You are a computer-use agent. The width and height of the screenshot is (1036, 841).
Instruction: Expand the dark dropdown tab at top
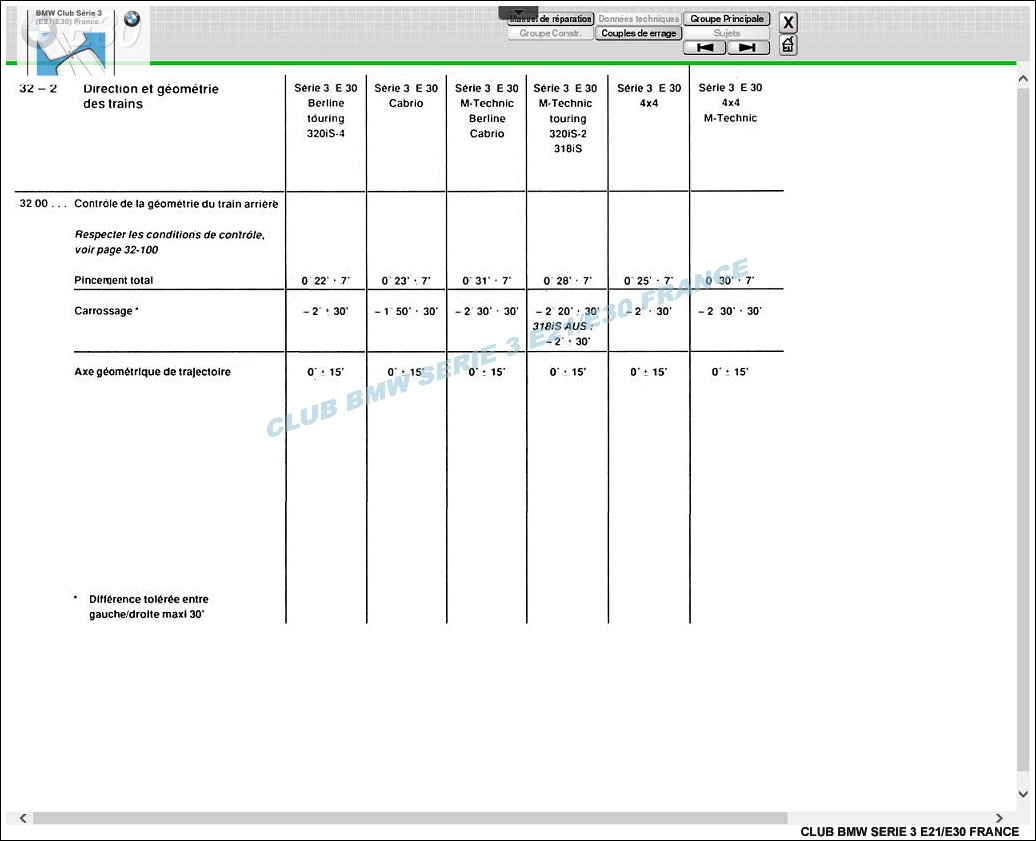pyautogui.click(x=518, y=12)
